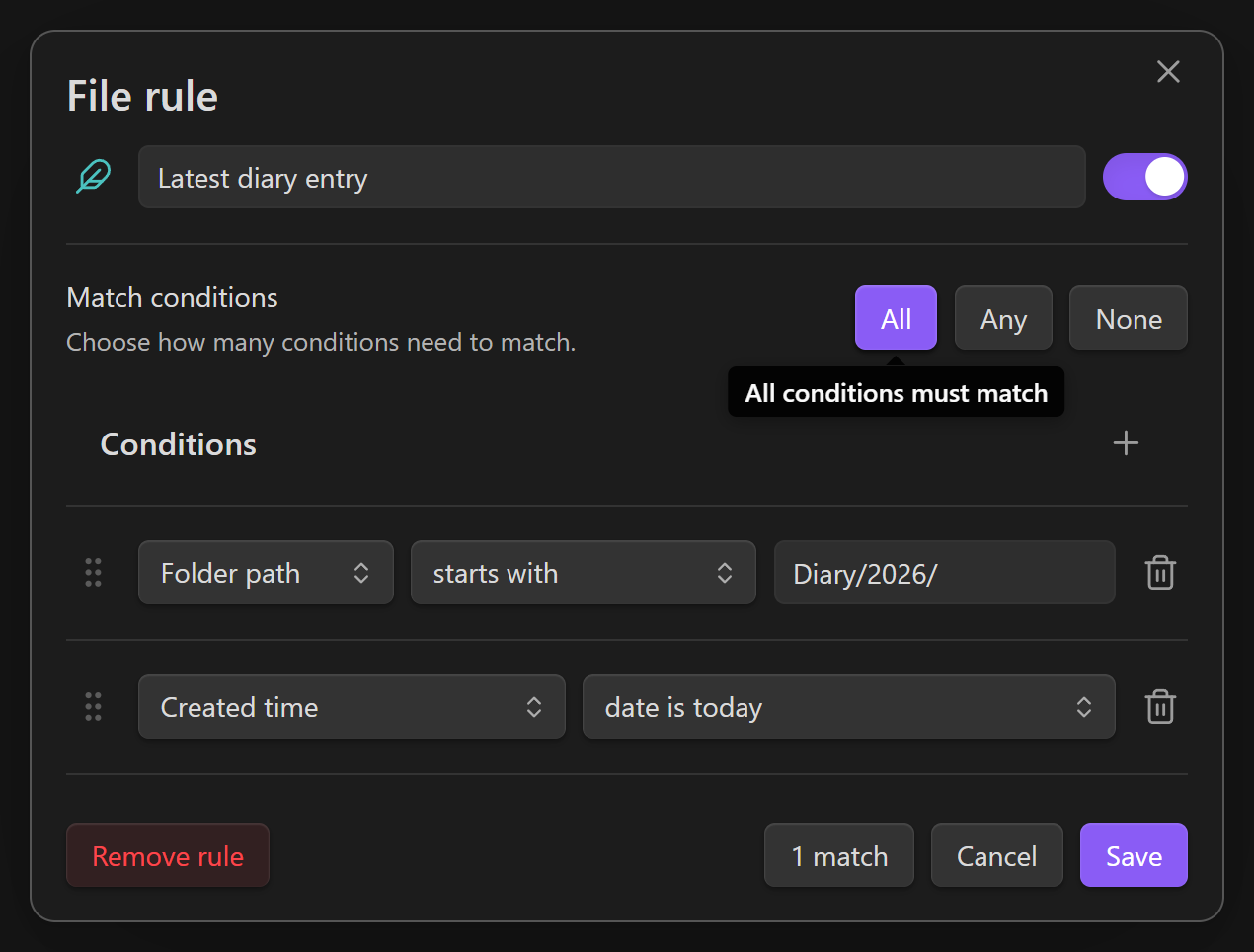The height and width of the screenshot is (952, 1254).
Task: Click the Remove rule button
Action: (x=168, y=855)
